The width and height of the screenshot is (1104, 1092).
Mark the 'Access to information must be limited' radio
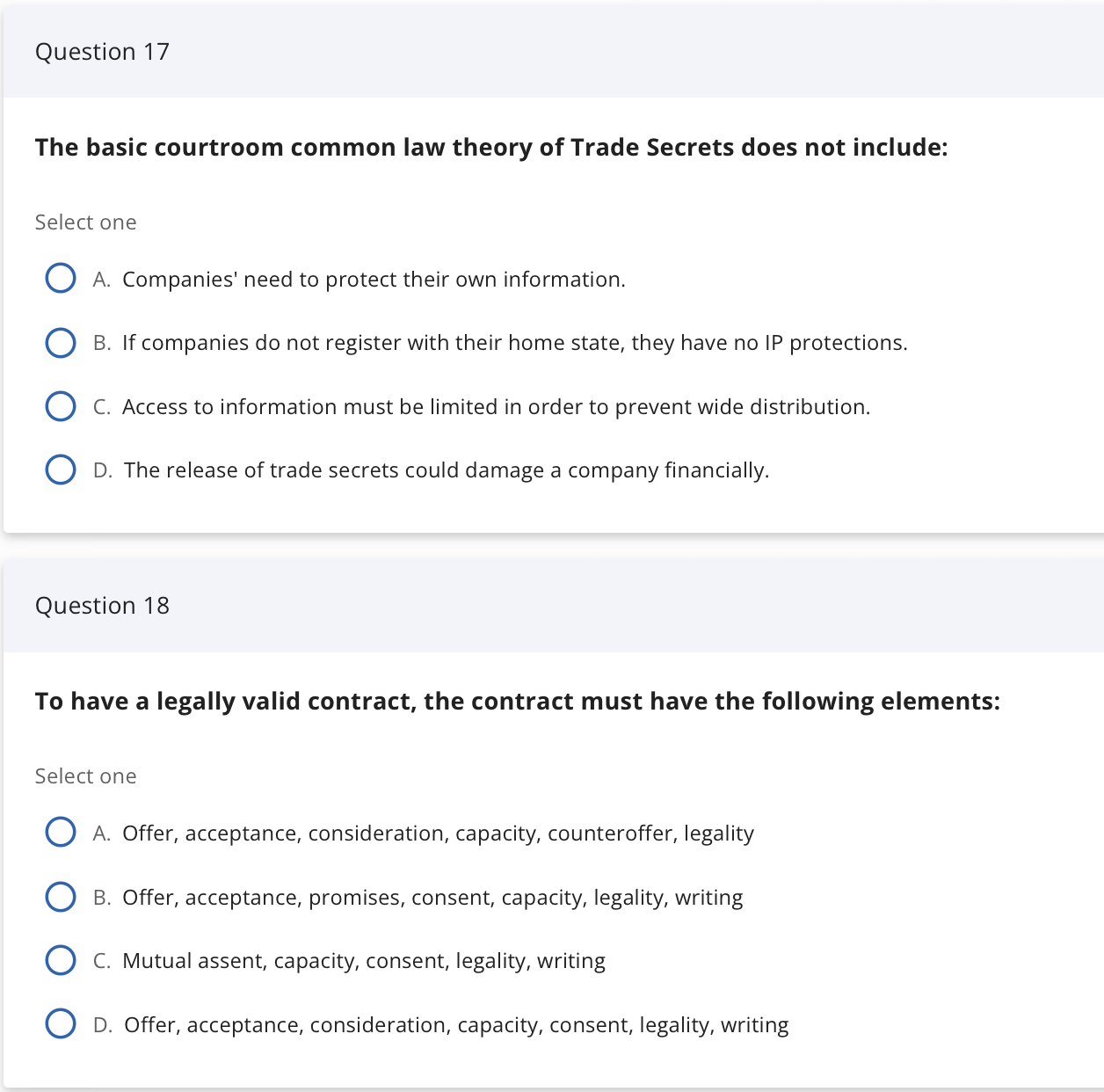click(x=60, y=406)
